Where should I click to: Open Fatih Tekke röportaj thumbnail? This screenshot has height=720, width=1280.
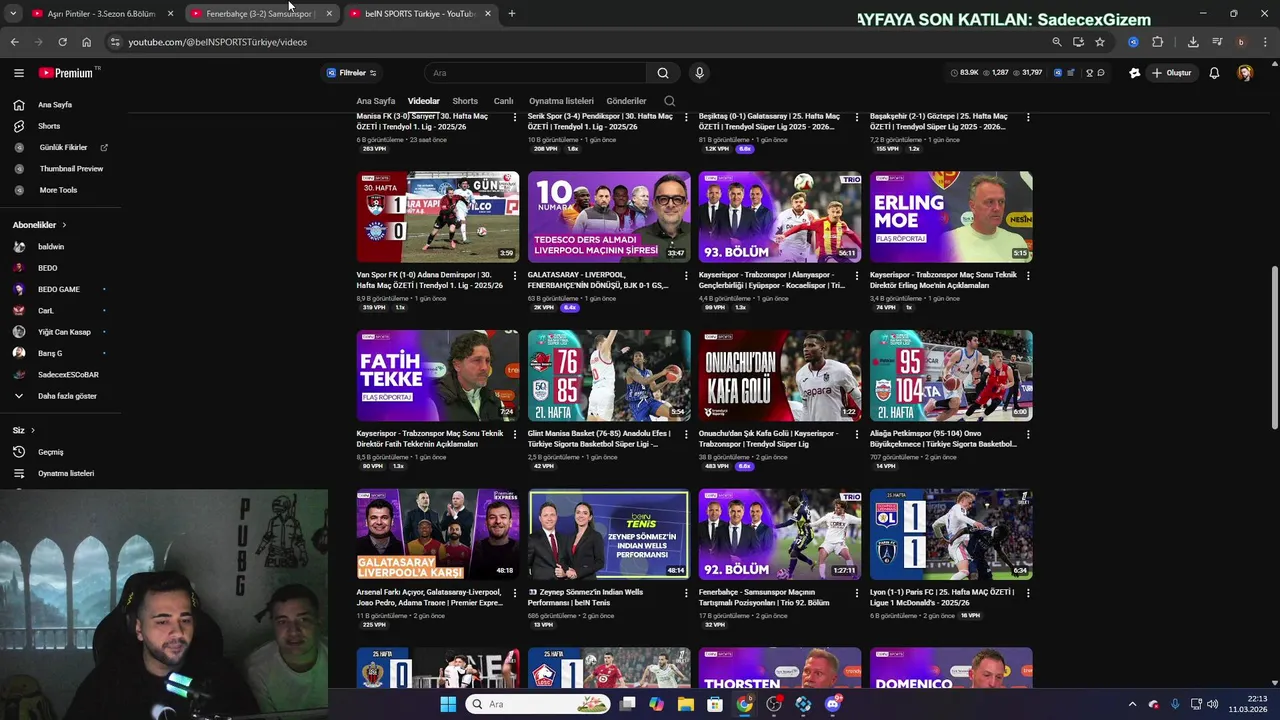pos(438,376)
